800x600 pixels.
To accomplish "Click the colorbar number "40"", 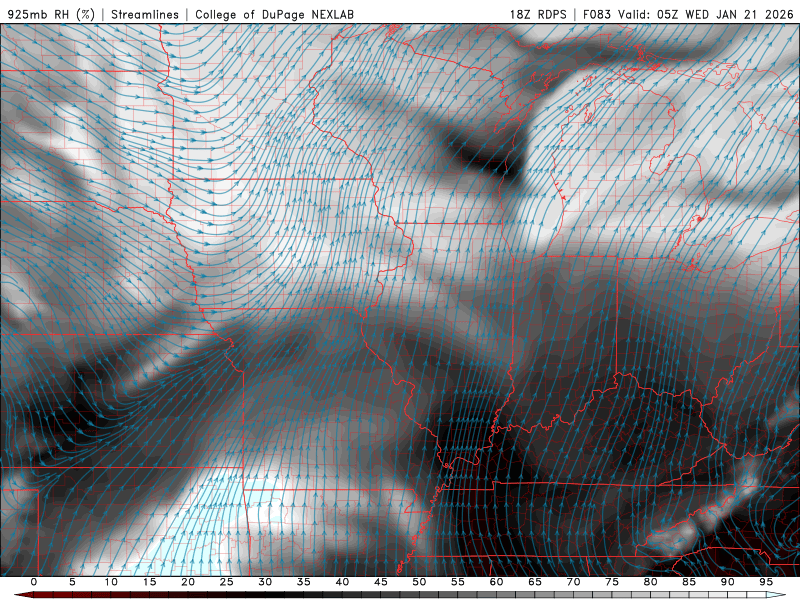I will pos(342,582).
